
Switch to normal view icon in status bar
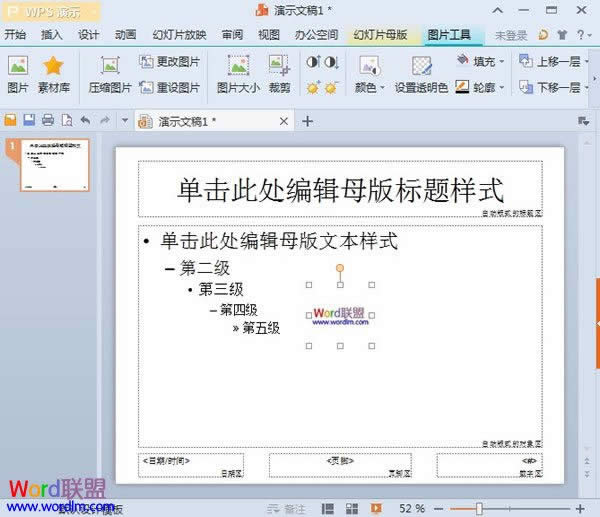click(326, 508)
